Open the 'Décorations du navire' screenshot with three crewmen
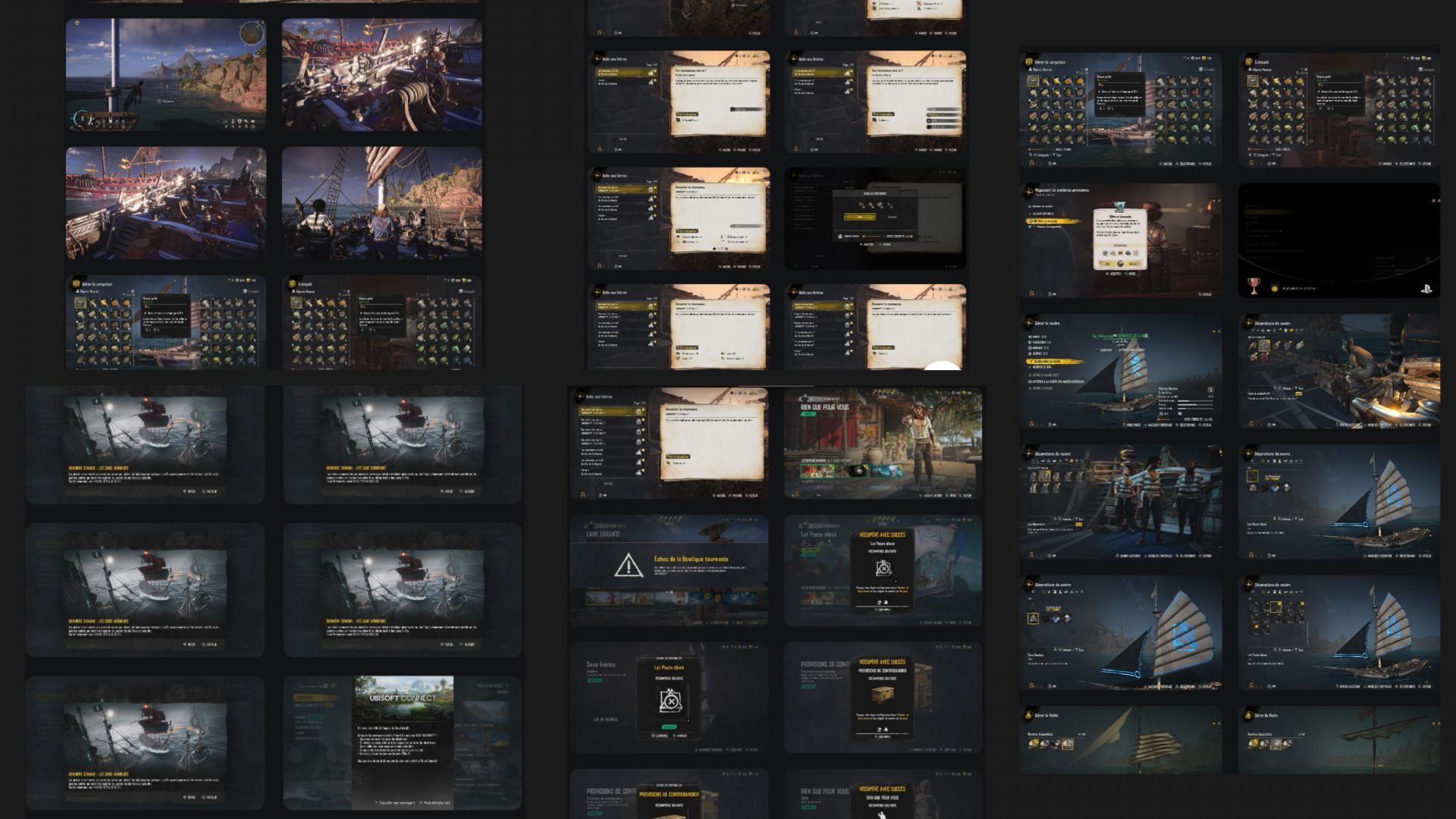 [1121, 503]
